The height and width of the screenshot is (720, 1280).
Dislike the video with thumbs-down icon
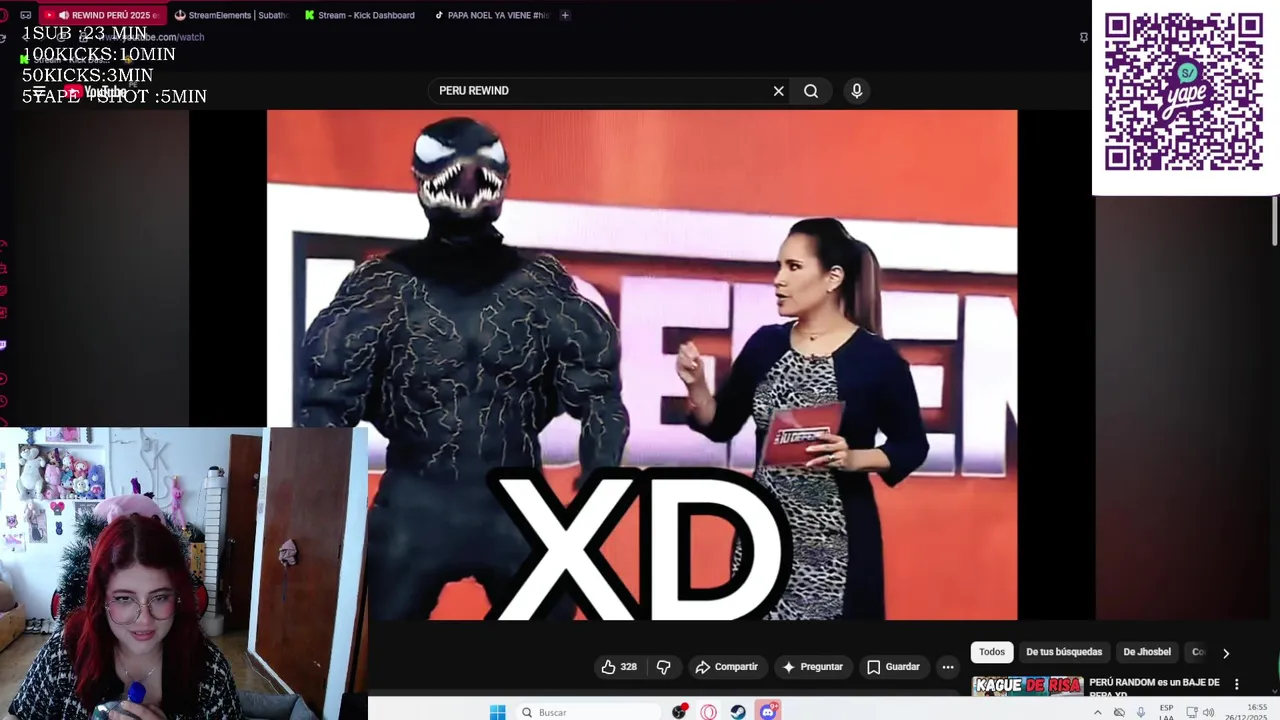click(x=663, y=667)
